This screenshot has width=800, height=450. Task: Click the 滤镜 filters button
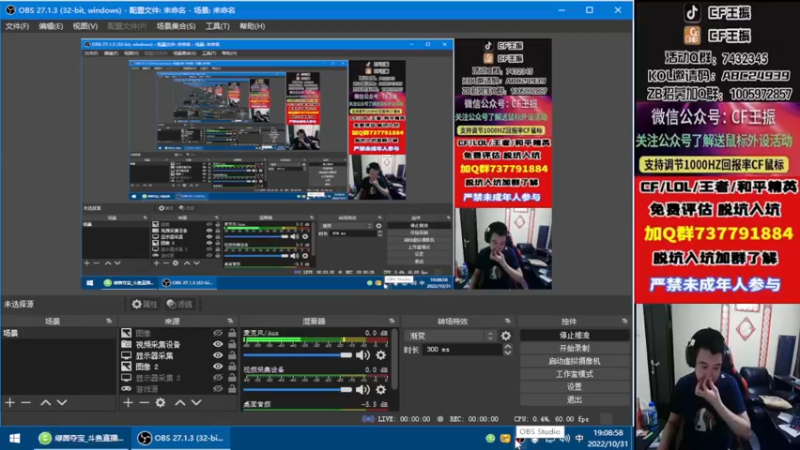pos(180,304)
